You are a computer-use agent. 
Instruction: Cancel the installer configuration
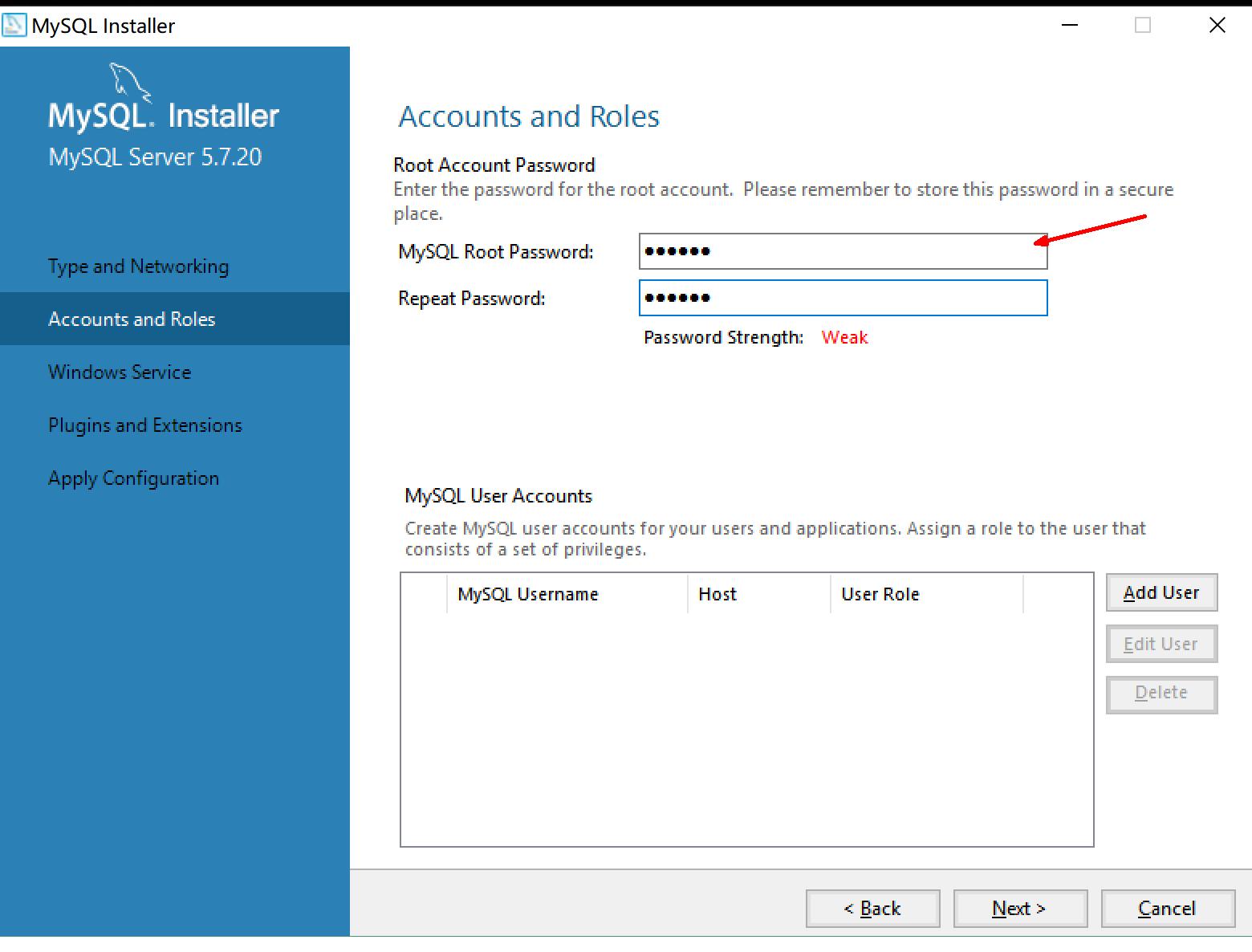pyautogui.click(x=1168, y=909)
